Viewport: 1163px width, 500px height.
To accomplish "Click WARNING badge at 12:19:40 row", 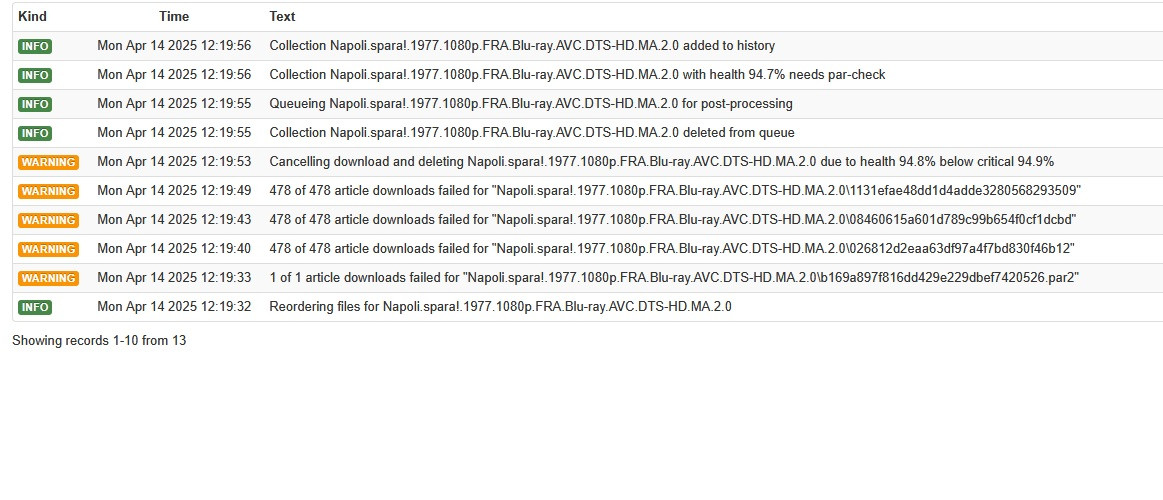I will (48, 249).
